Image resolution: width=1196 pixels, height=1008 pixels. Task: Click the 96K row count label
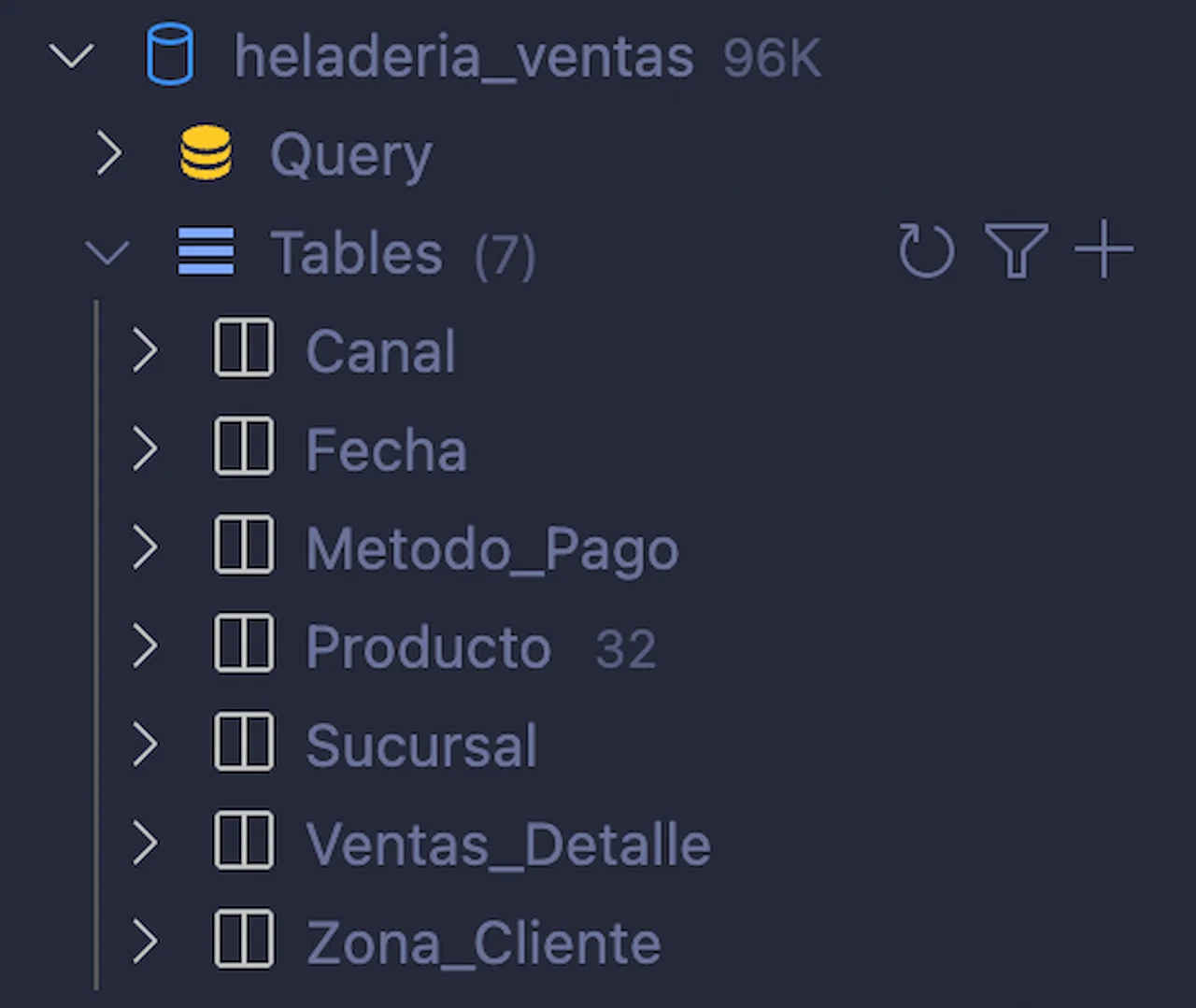(x=771, y=58)
